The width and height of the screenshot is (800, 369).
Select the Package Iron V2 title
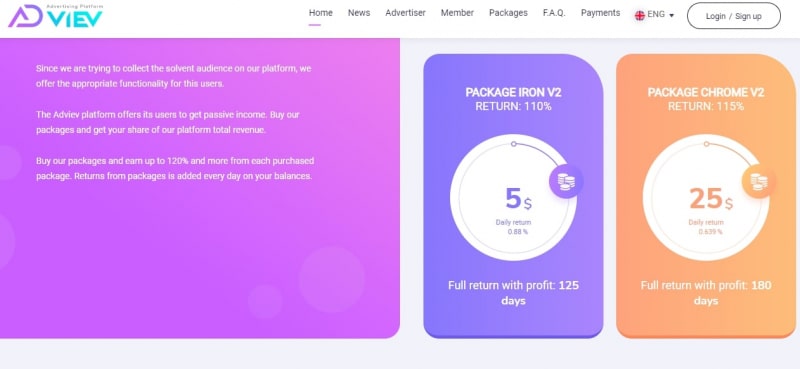point(513,92)
